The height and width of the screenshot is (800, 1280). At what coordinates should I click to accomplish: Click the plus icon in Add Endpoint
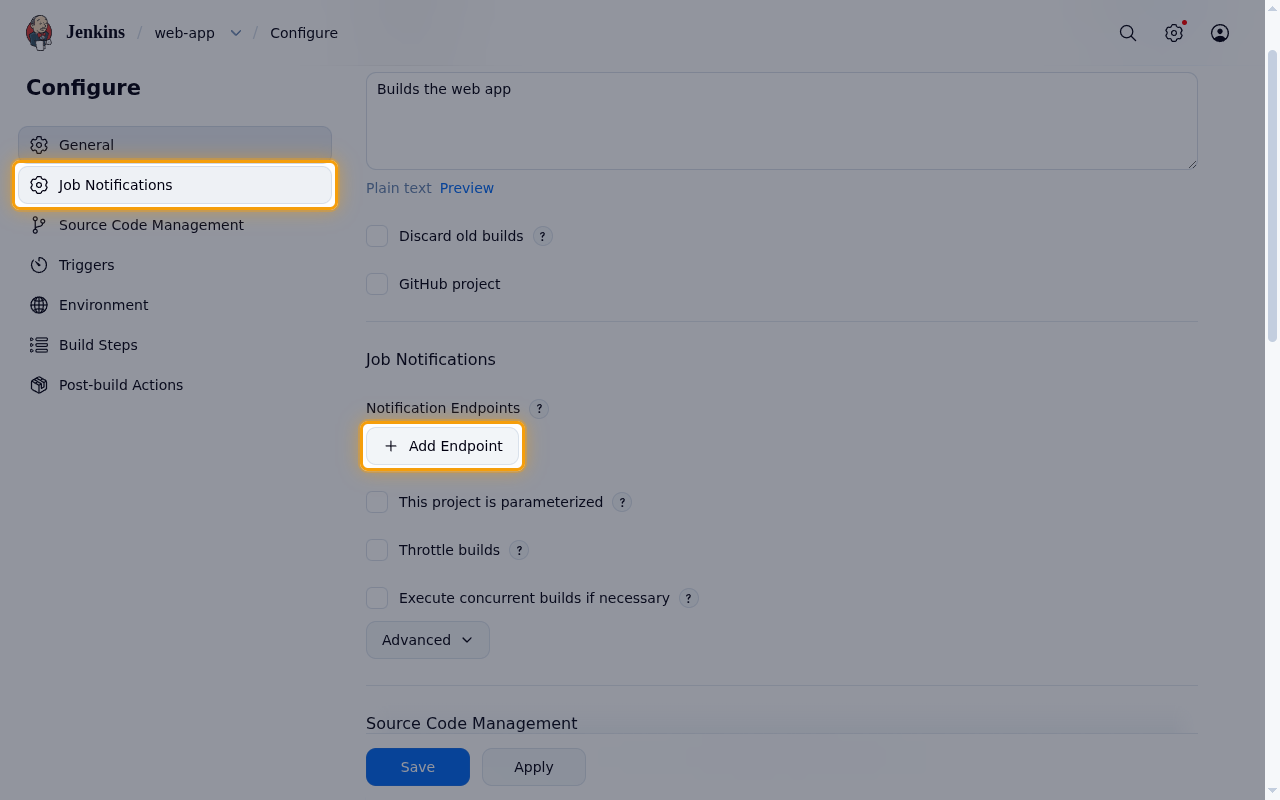tap(391, 446)
